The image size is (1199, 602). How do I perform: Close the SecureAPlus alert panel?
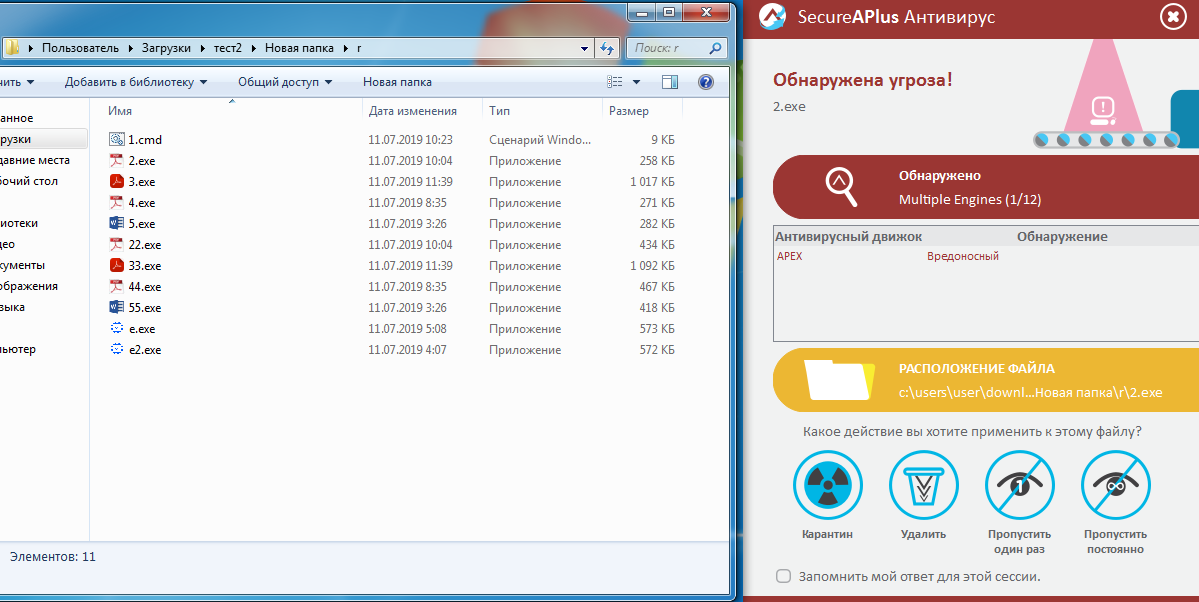(x=1173, y=16)
